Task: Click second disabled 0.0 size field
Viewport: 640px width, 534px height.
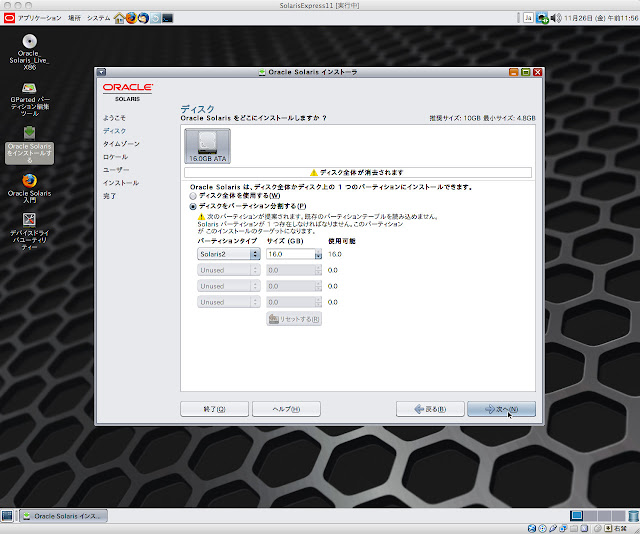Action: coord(291,286)
